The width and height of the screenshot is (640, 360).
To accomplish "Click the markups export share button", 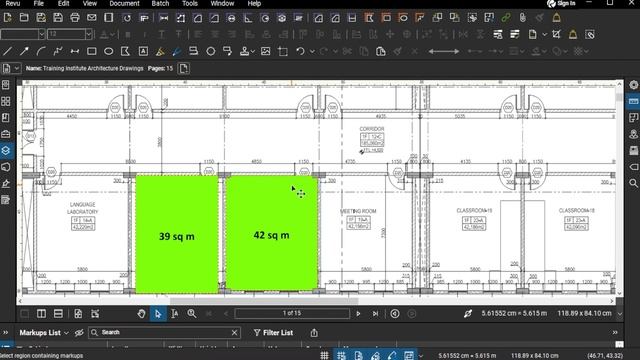I will (314, 333).
